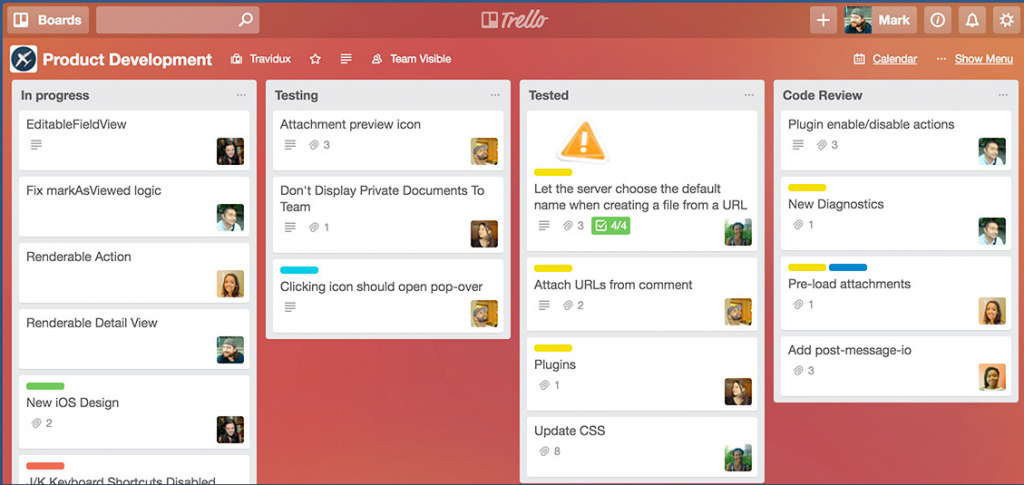Click the Product Development board title
Viewport: 1024px width, 485px height.
click(127, 59)
